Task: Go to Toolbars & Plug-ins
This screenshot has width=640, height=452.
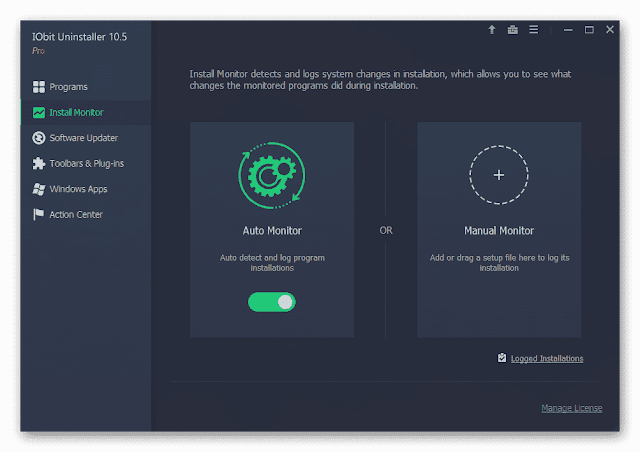Action: pos(86,163)
